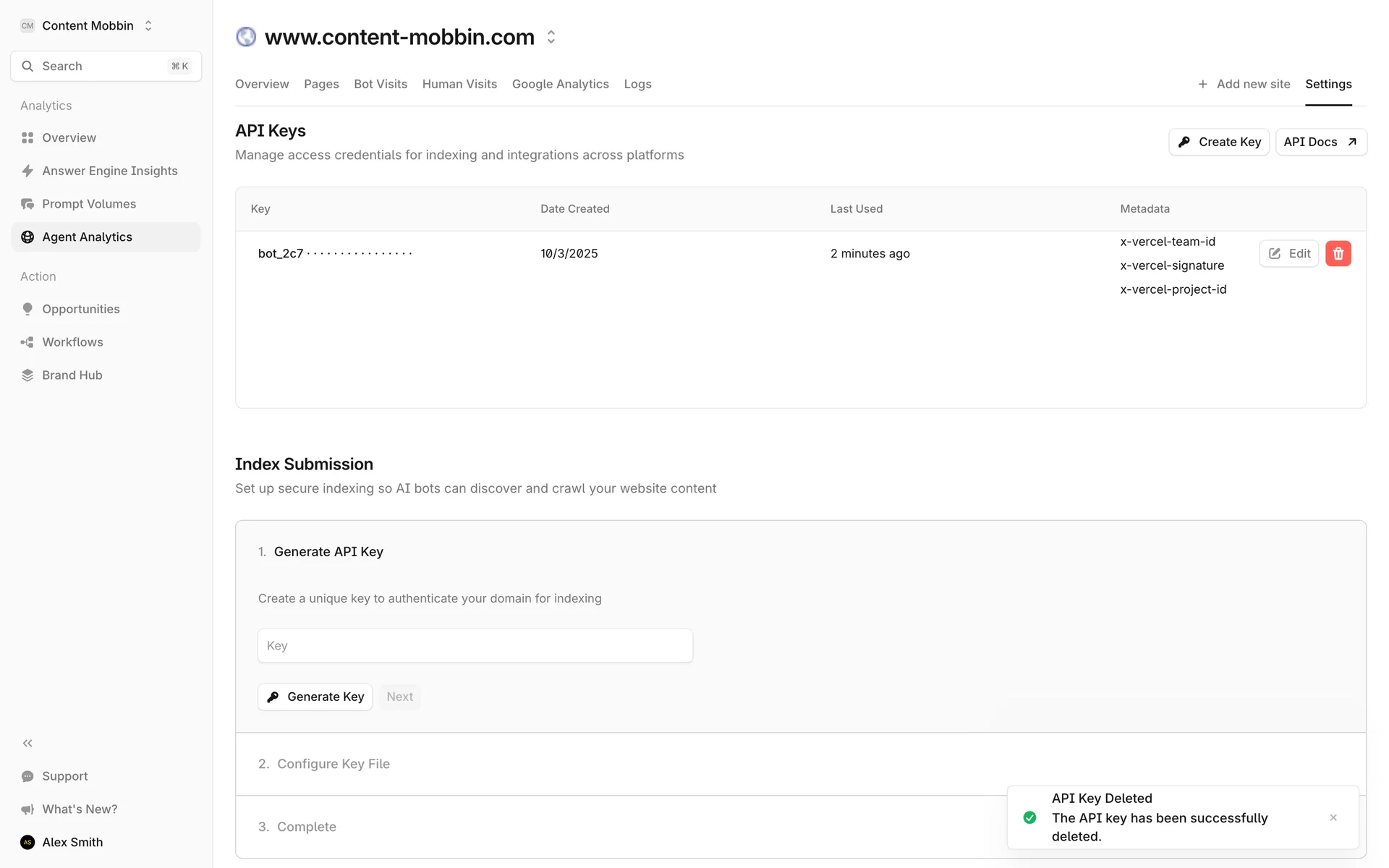Open What's New announcements
The height and width of the screenshot is (868, 1389).
(79, 809)
